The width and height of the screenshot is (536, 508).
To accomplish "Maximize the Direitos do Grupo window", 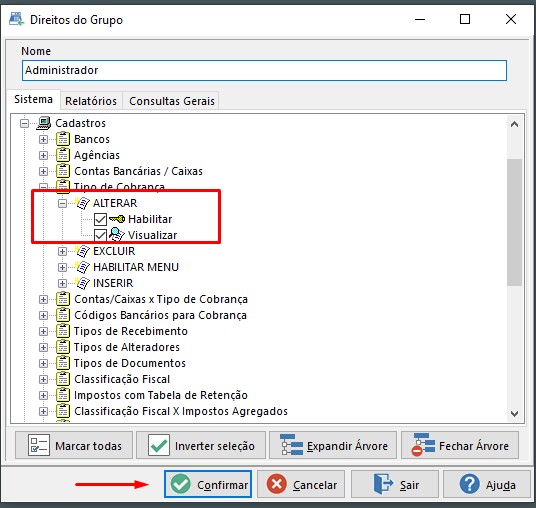I will 465,19.
